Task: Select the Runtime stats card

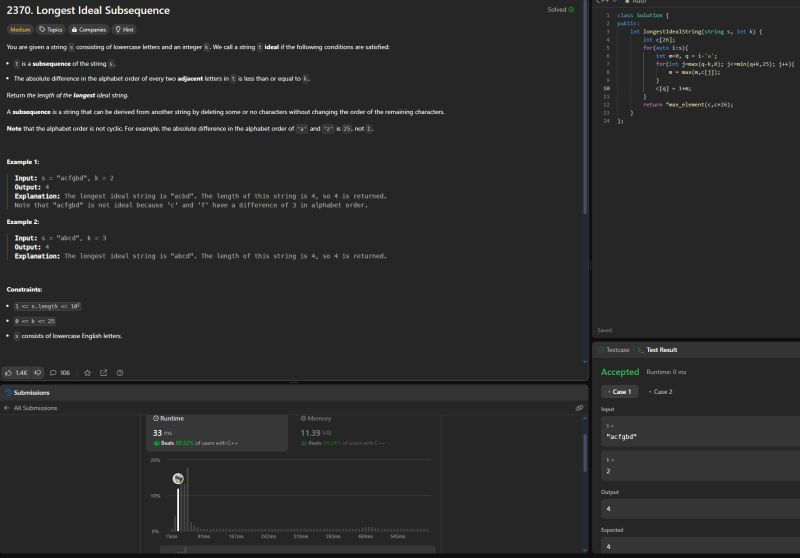Action: click(x=217, y=433)
